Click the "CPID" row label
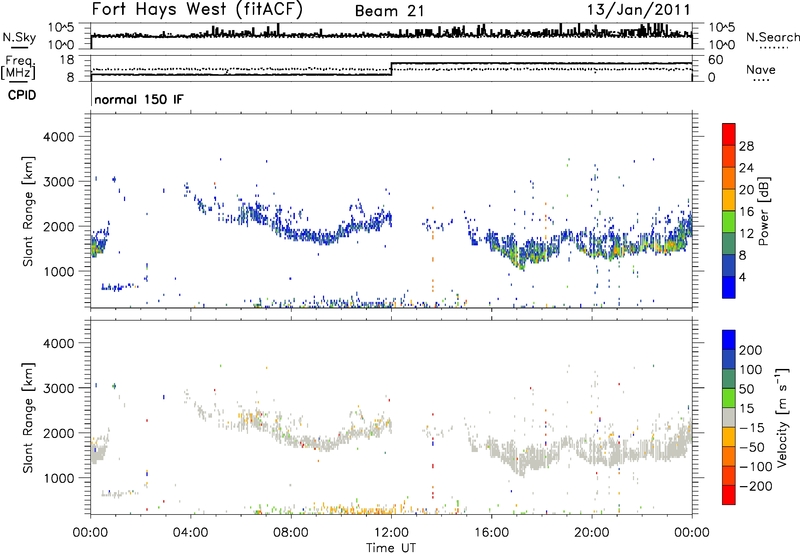The image size is (800, 554). coord(22,95)
